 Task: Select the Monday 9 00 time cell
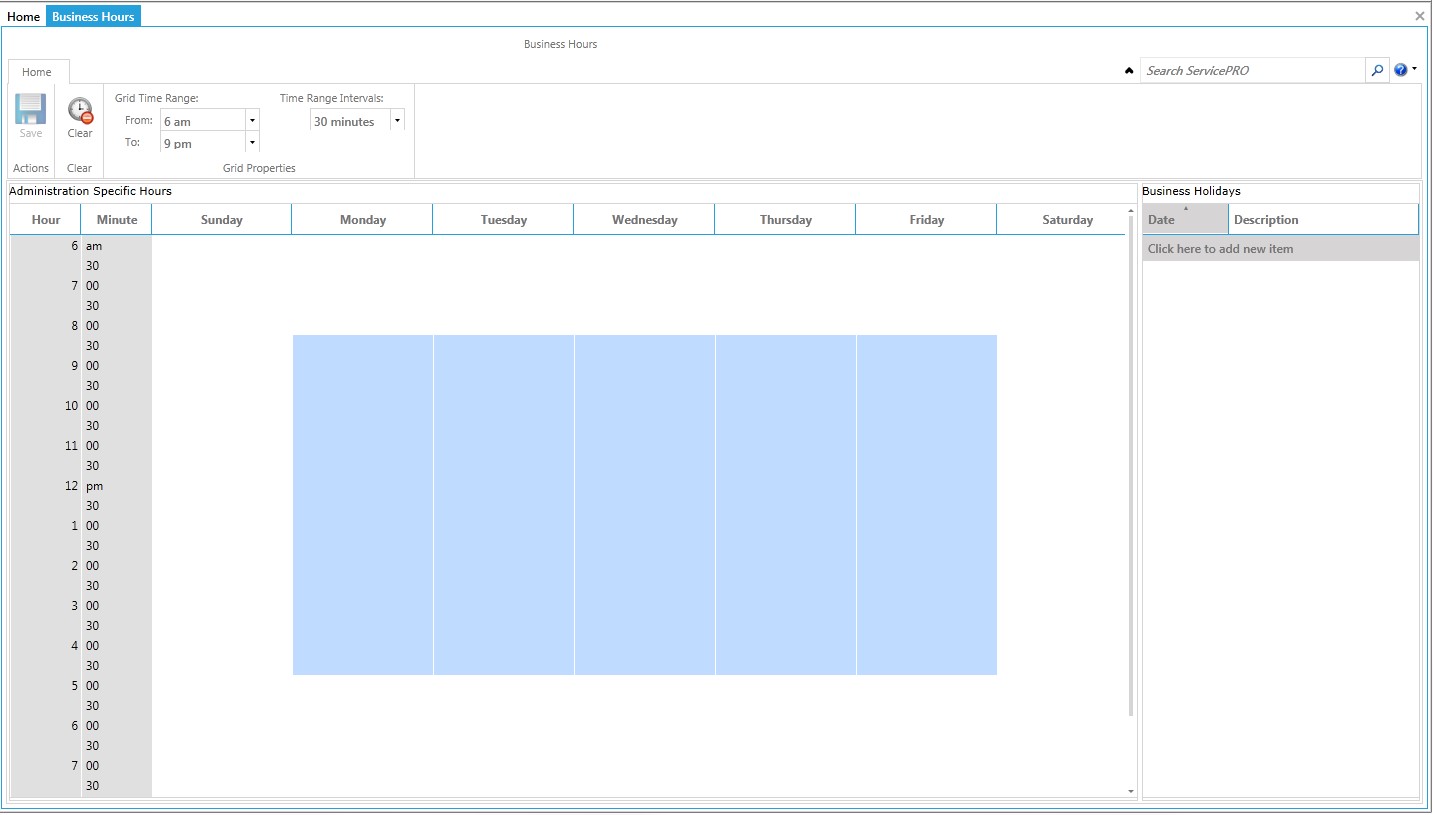coord(363,365)
